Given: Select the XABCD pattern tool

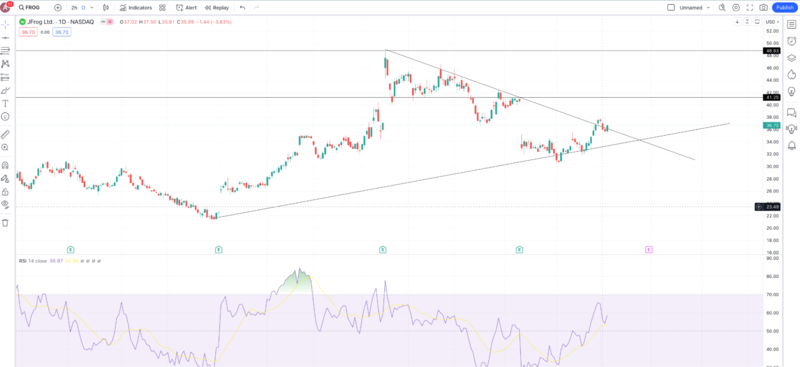Looking at the screenshot, I should (5, 64).
